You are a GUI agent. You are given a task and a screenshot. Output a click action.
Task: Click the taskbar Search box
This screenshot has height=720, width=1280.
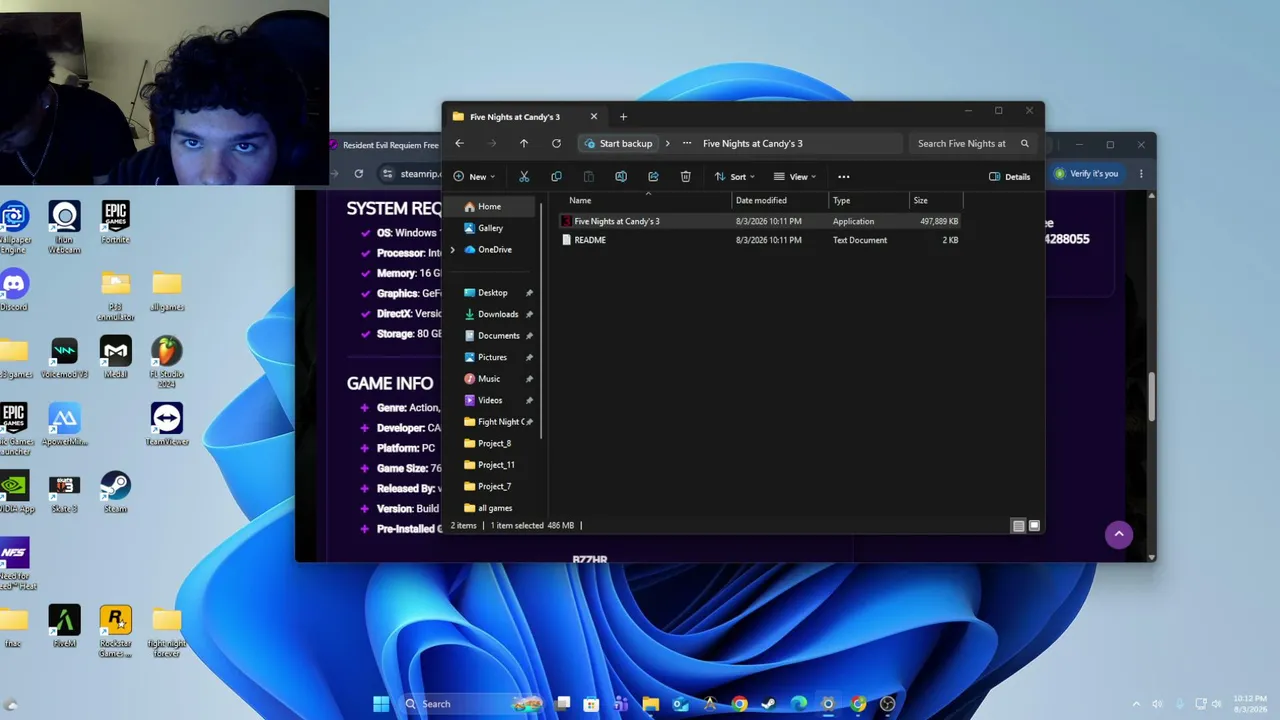point(472,704)
